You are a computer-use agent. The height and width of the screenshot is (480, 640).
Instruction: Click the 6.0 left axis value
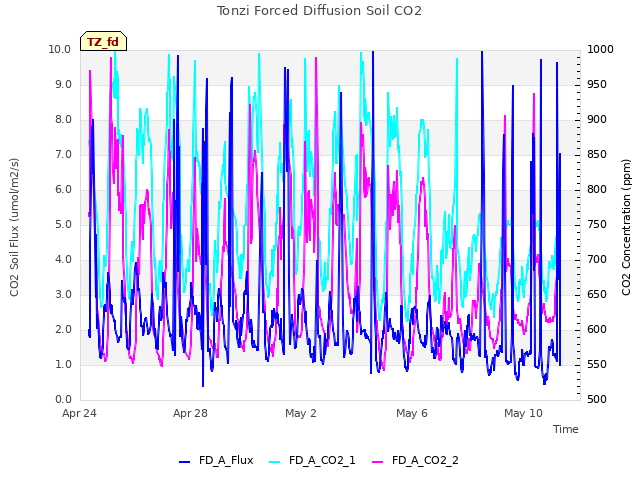tap(63, 189)
